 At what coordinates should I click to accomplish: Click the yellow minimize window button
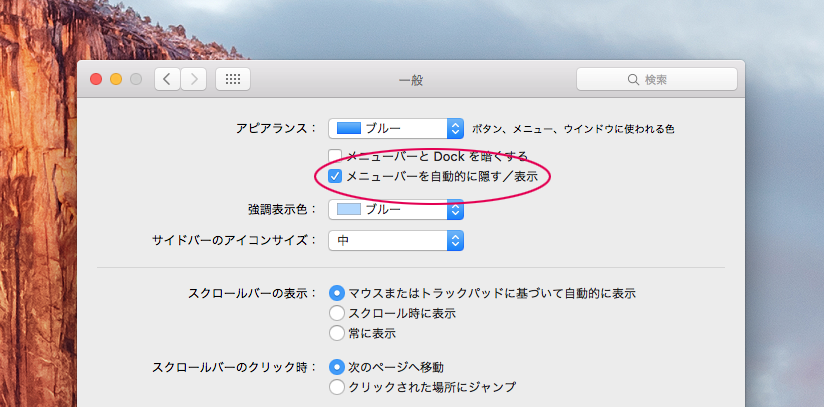pyautogui.click(x=116, y=79)
